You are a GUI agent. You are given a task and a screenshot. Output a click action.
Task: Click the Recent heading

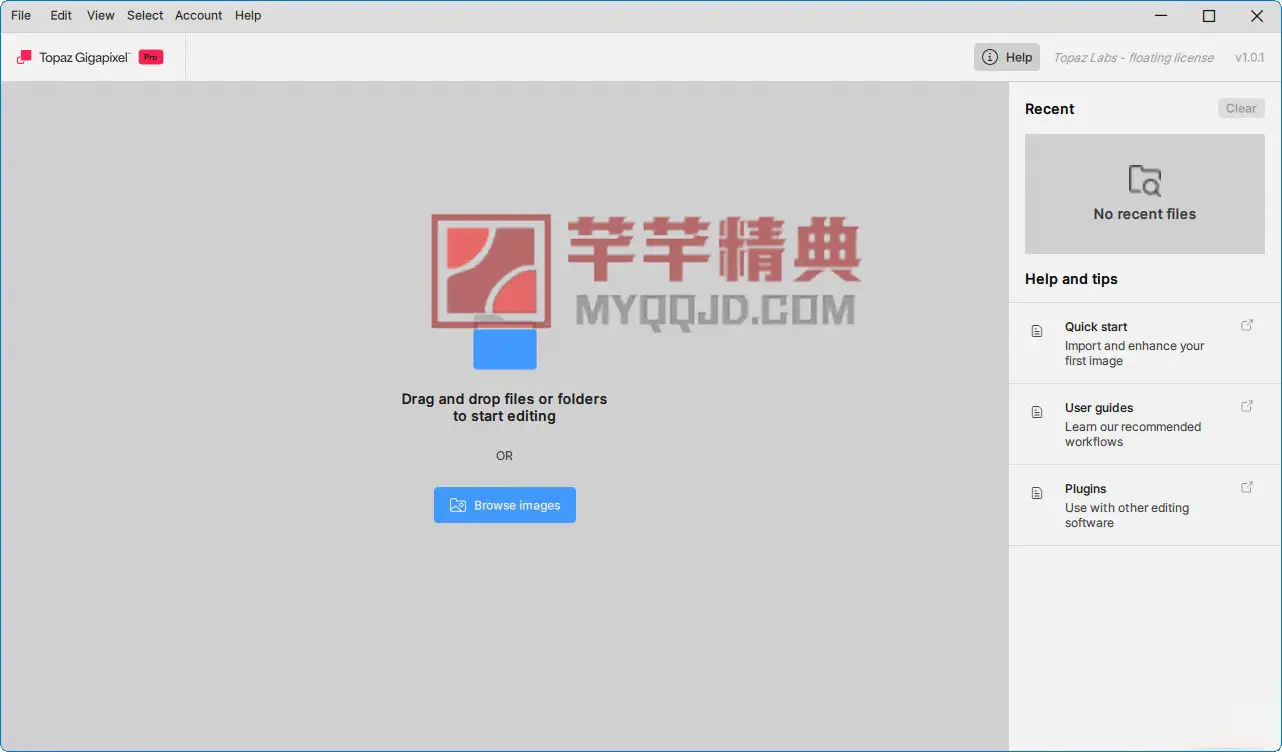1050,109
